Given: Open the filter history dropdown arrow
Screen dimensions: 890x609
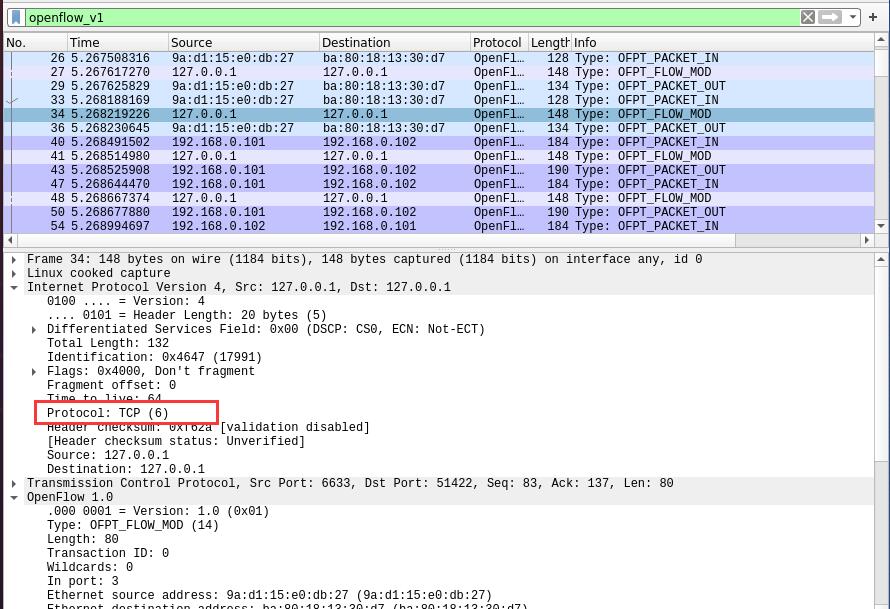Looking at the screenshot, I should click(852, 18).
